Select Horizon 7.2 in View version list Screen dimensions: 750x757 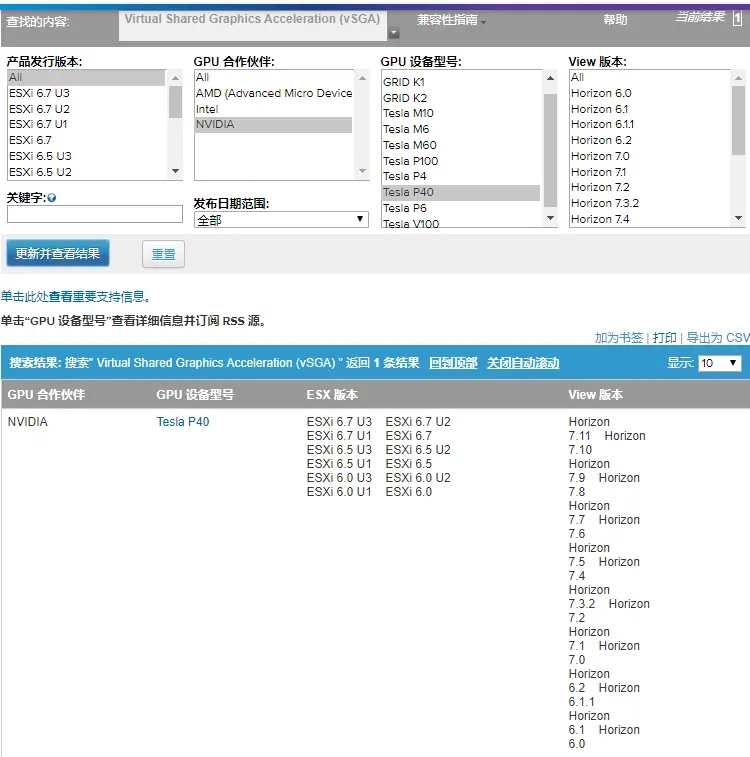coord(650,187)
